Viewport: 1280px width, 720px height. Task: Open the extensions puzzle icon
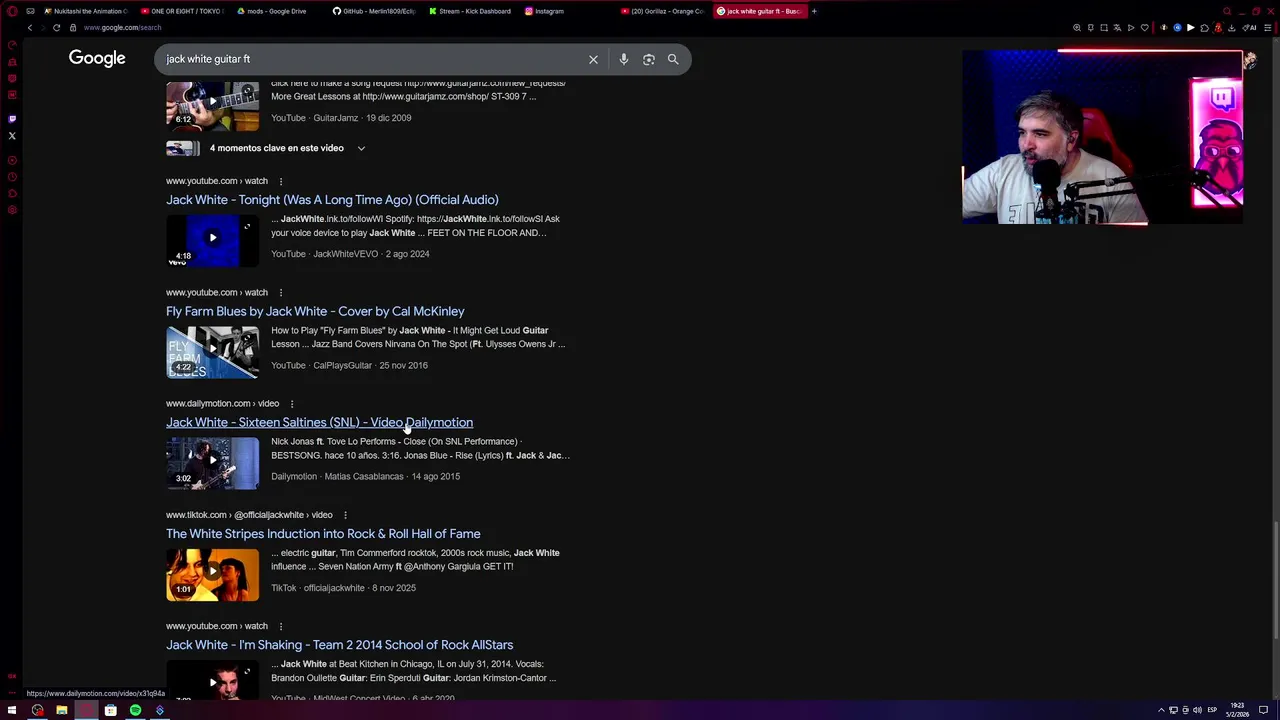(1204, 28)
